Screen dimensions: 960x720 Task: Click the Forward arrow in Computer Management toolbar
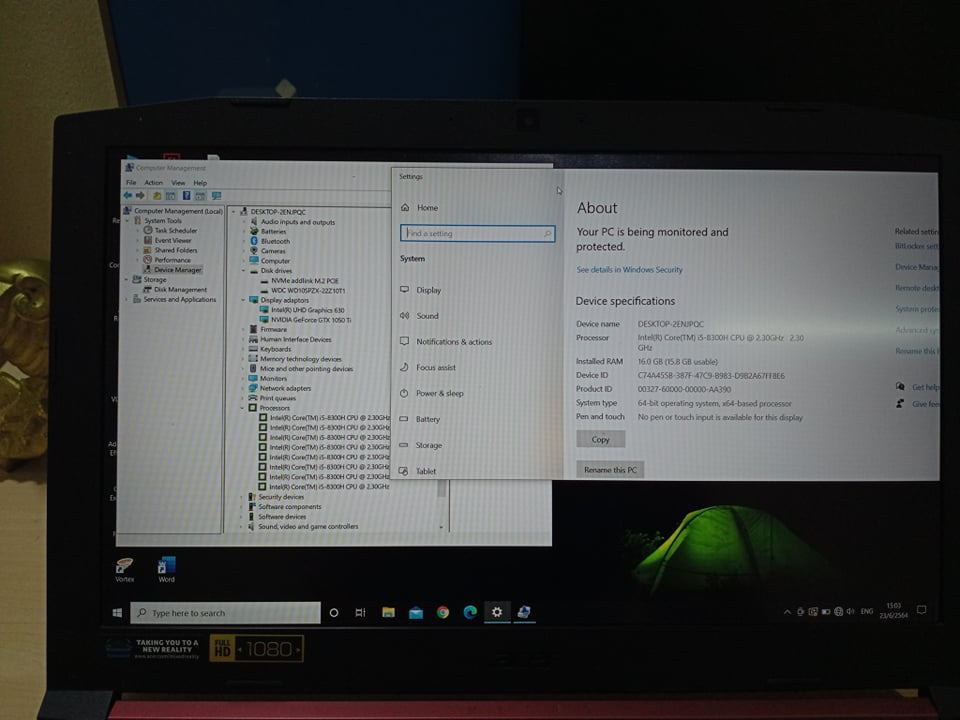tap(140, 195)
